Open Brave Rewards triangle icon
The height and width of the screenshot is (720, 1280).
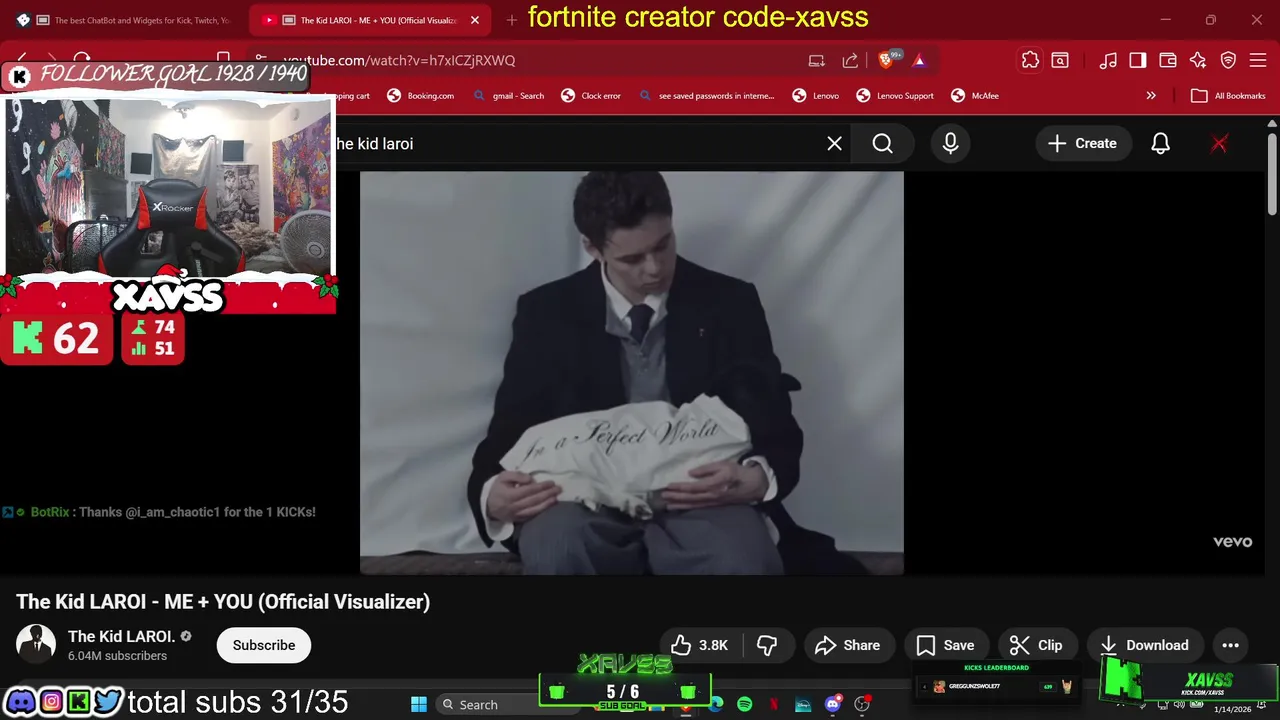pyautogui.click(x=918, y=60)
